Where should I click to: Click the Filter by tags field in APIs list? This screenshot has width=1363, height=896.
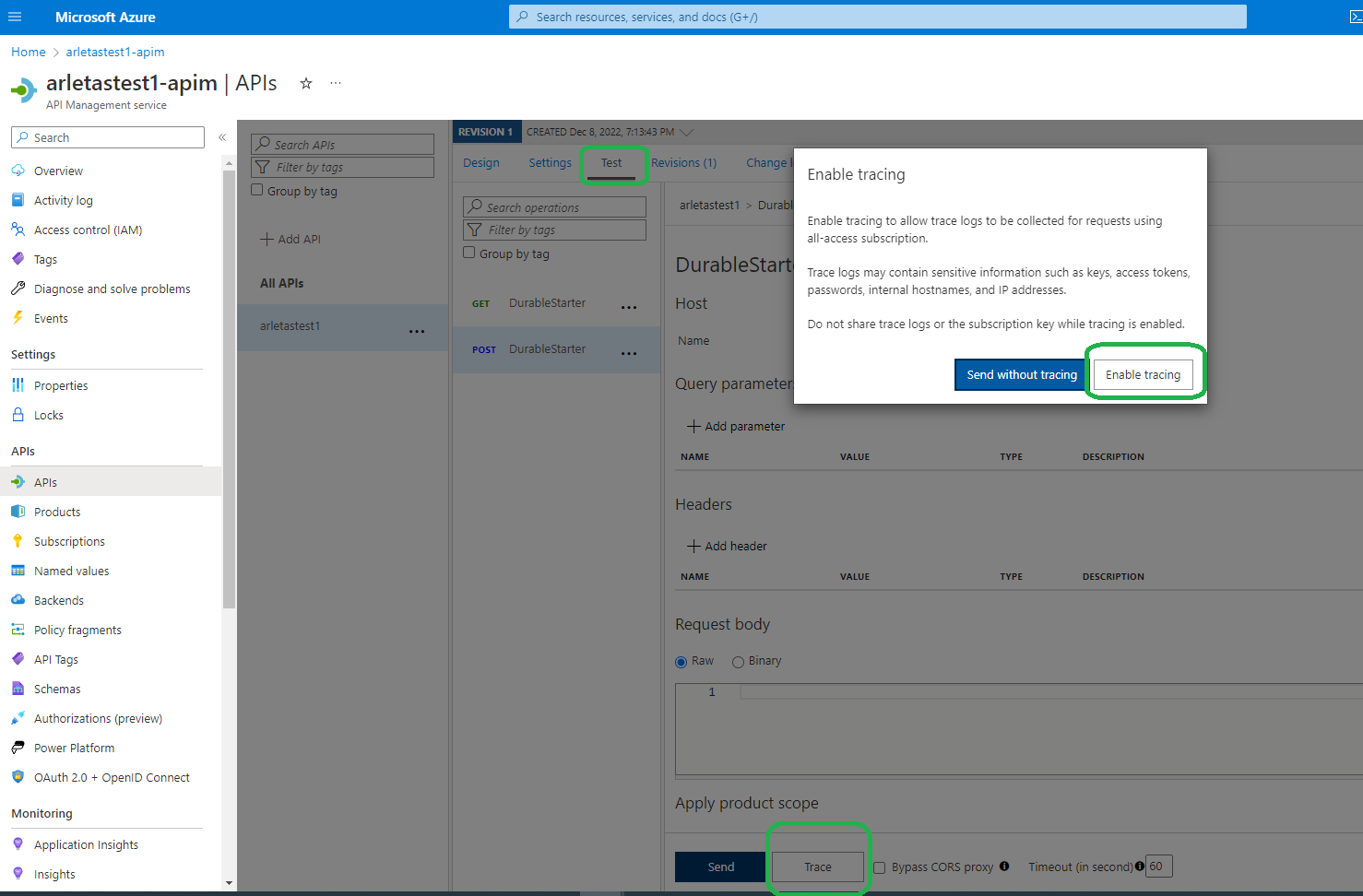343,167
